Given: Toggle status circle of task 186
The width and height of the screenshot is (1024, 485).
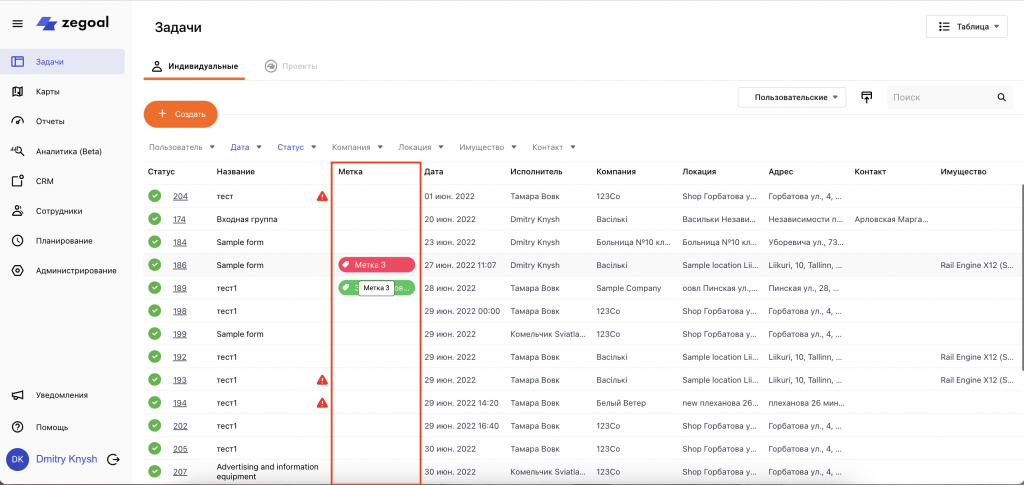Looking at the screenshot, I should [x=154, y=265].
